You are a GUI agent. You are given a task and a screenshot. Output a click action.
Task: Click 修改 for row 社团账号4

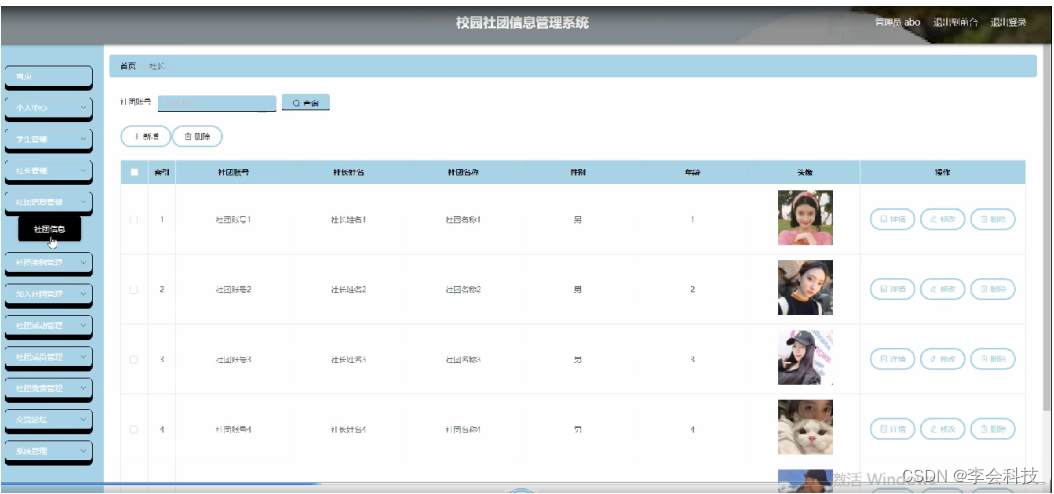click(x=942, y=429)
